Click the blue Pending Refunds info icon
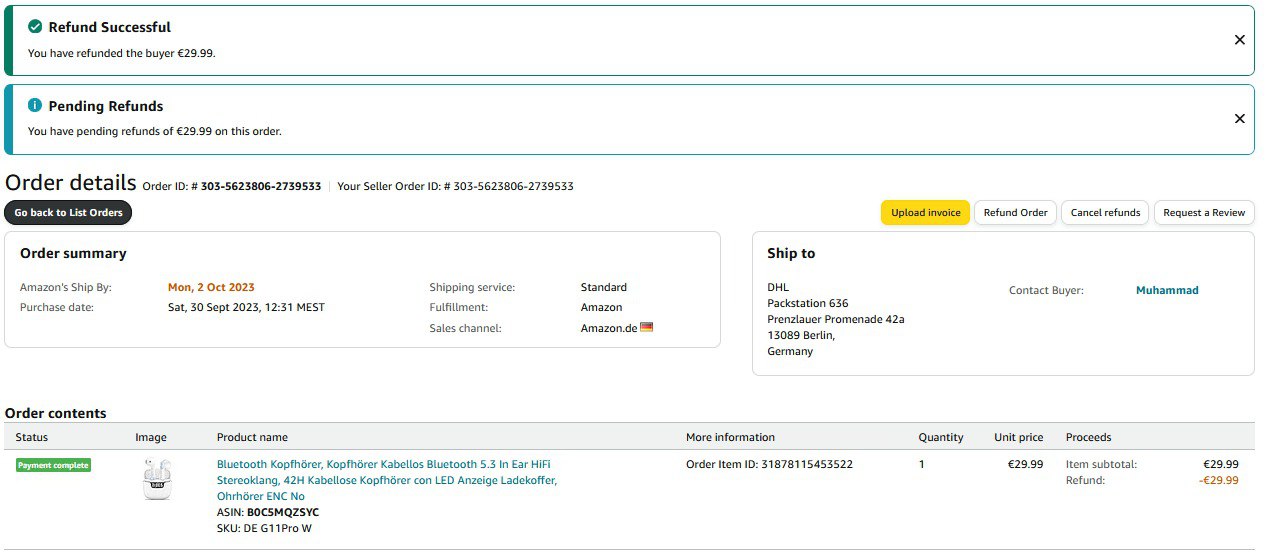The image size is (1265, 554). pos(35,106)
